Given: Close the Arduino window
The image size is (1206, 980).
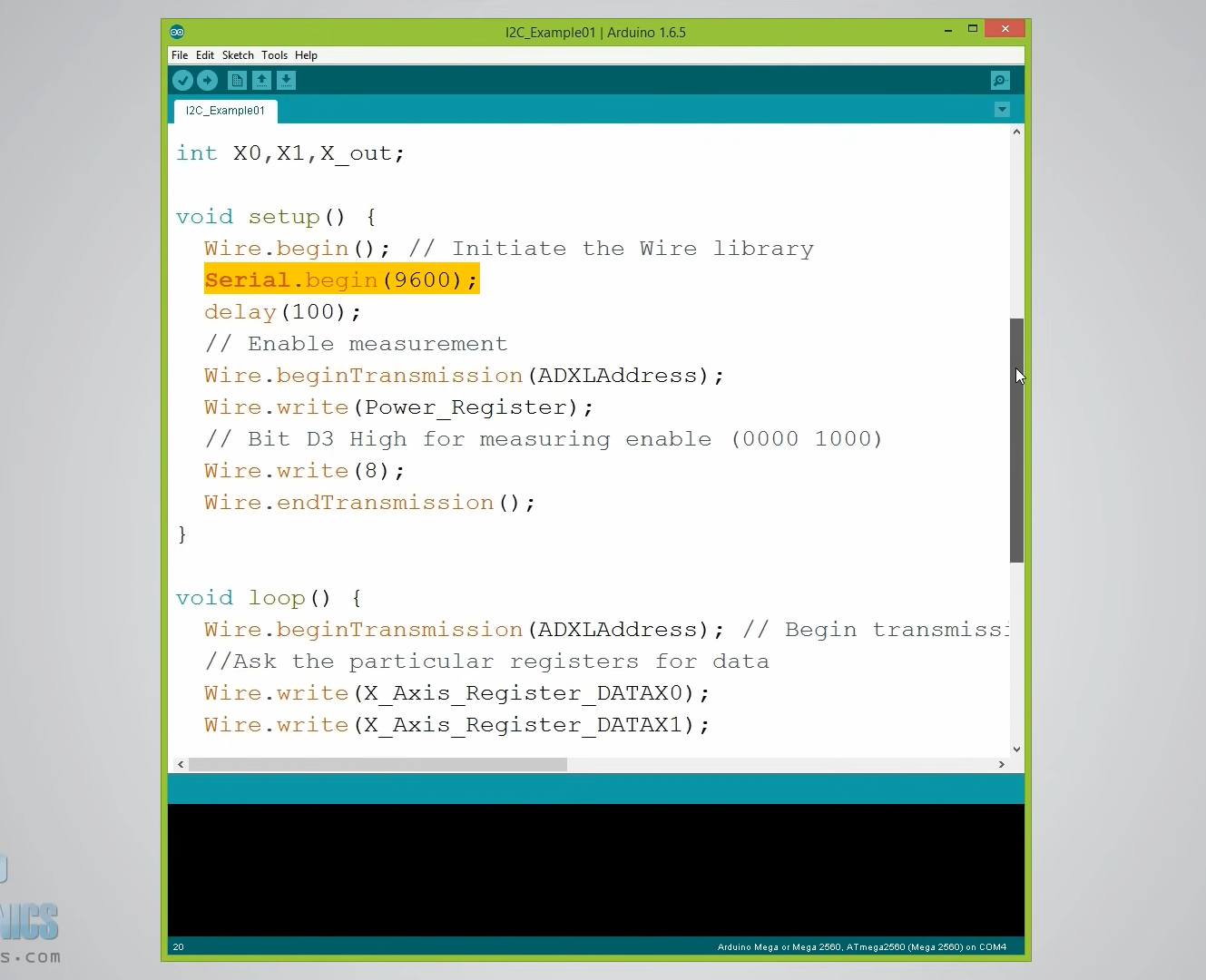Looking at the screenshot, I should point(1005,29).
